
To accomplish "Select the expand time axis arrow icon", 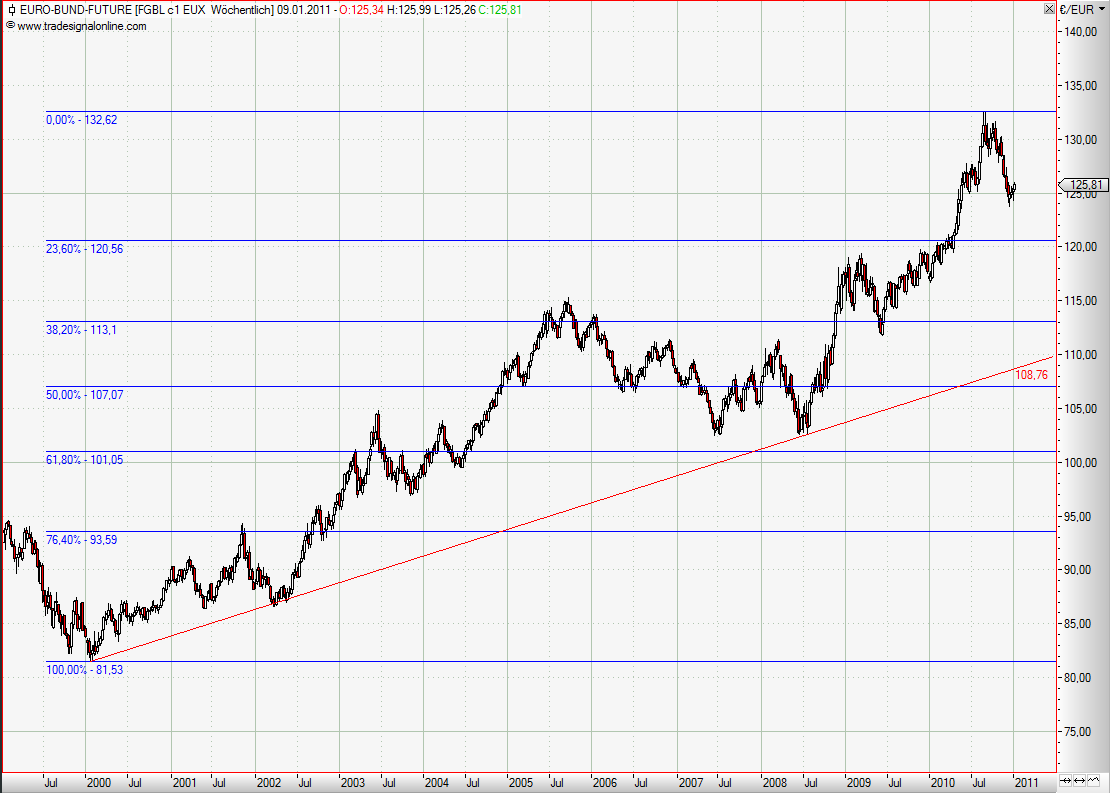I will tap(1079, 781).
